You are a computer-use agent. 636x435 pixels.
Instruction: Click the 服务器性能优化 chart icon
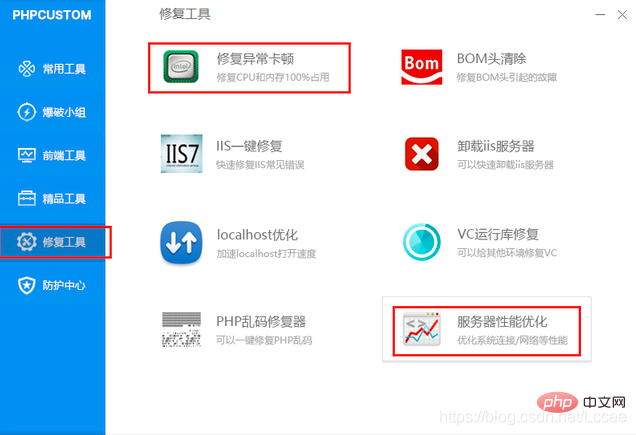(421, 329)
